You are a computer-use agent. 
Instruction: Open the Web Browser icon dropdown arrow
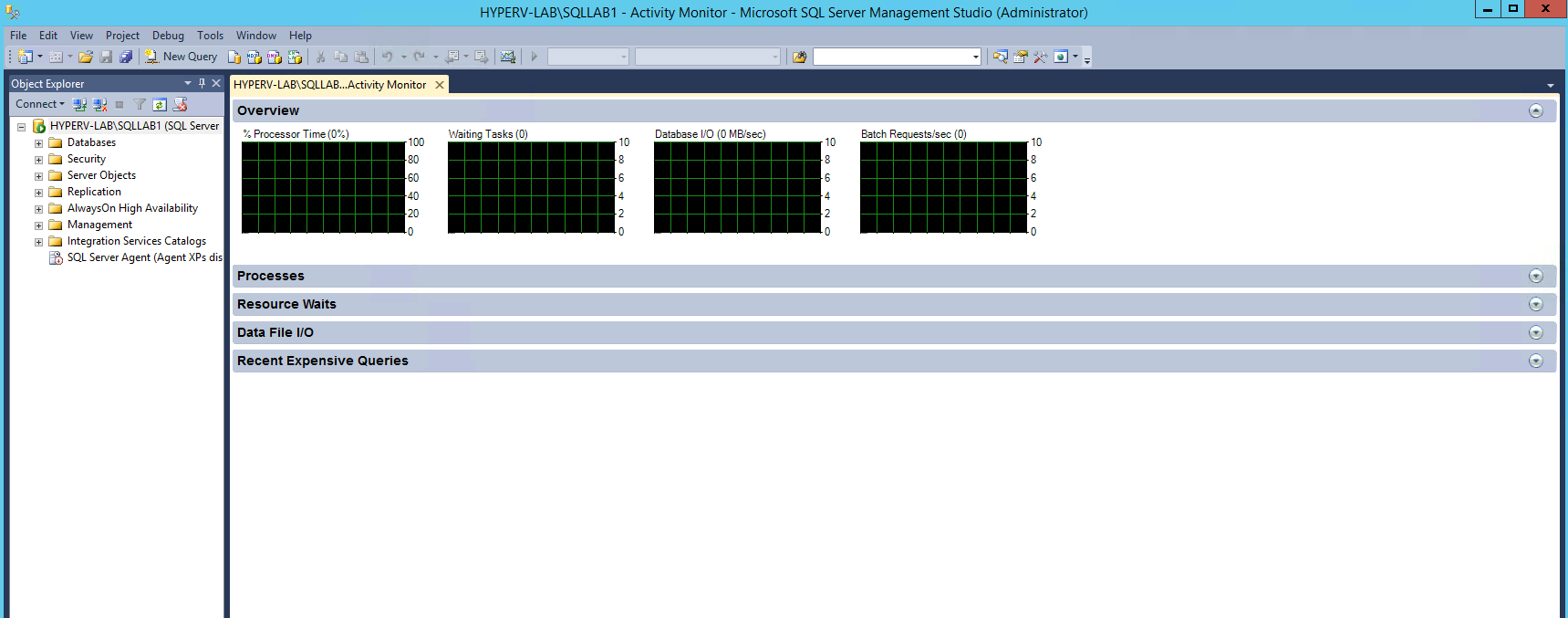tap(1075, 57)
